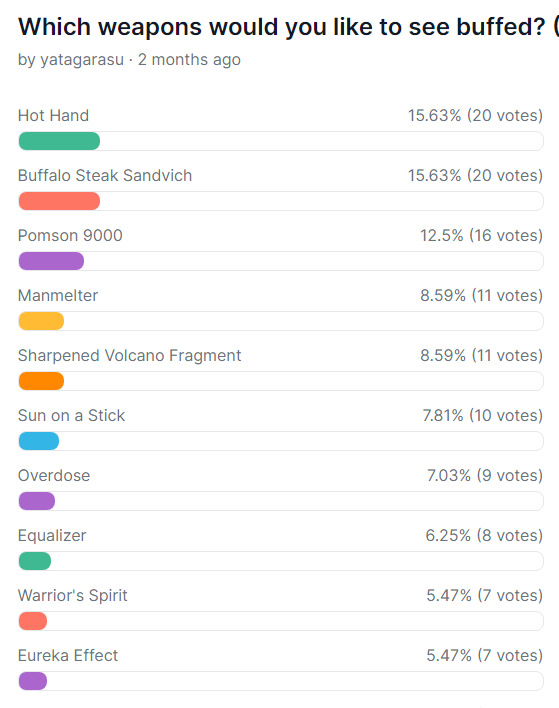Click the '2 months ago' timestamp
The image size is (559, 708).
[189, 60]
